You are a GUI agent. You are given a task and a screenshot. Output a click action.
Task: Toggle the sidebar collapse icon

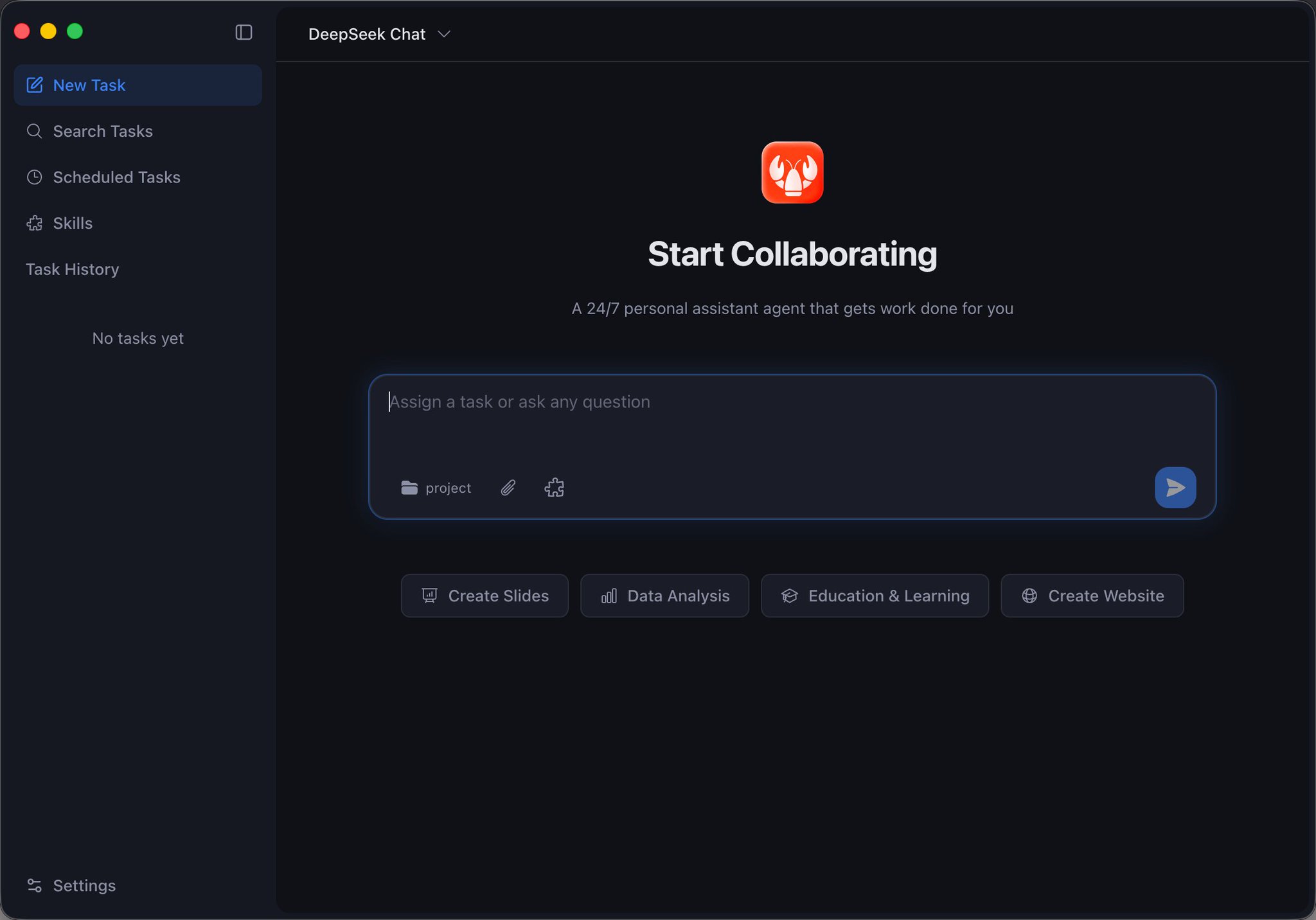[244, 32]
